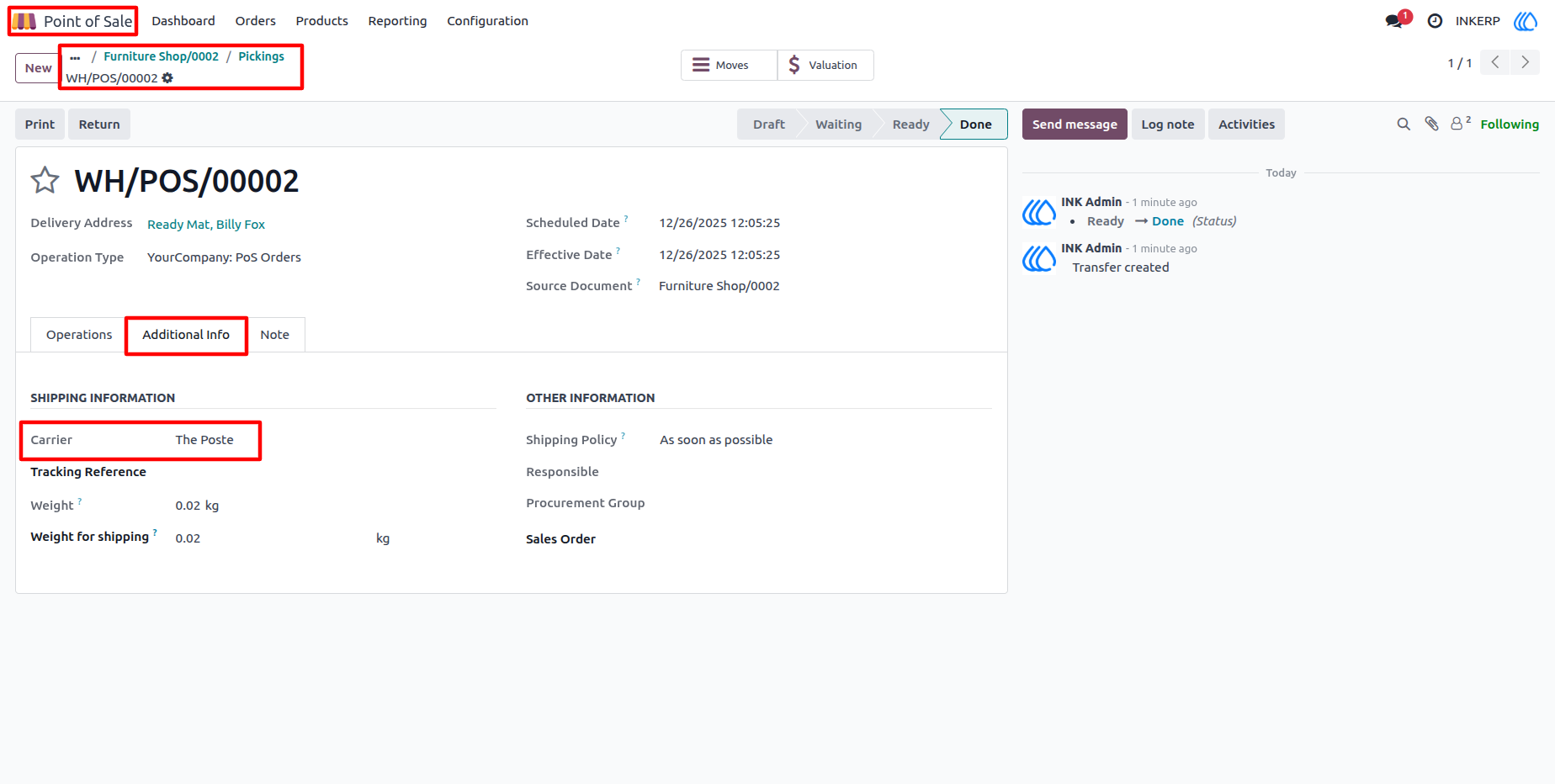Go to next record arrow

pos(1525,62)
